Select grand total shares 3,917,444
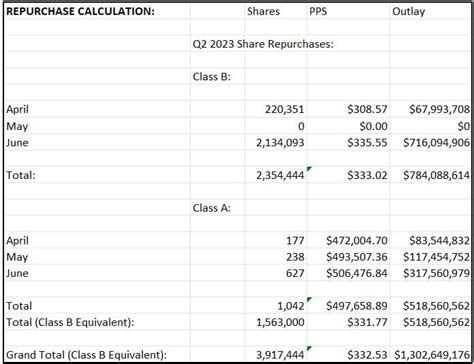Viewport: 474px width, 364px height. (x=280, y=355)
